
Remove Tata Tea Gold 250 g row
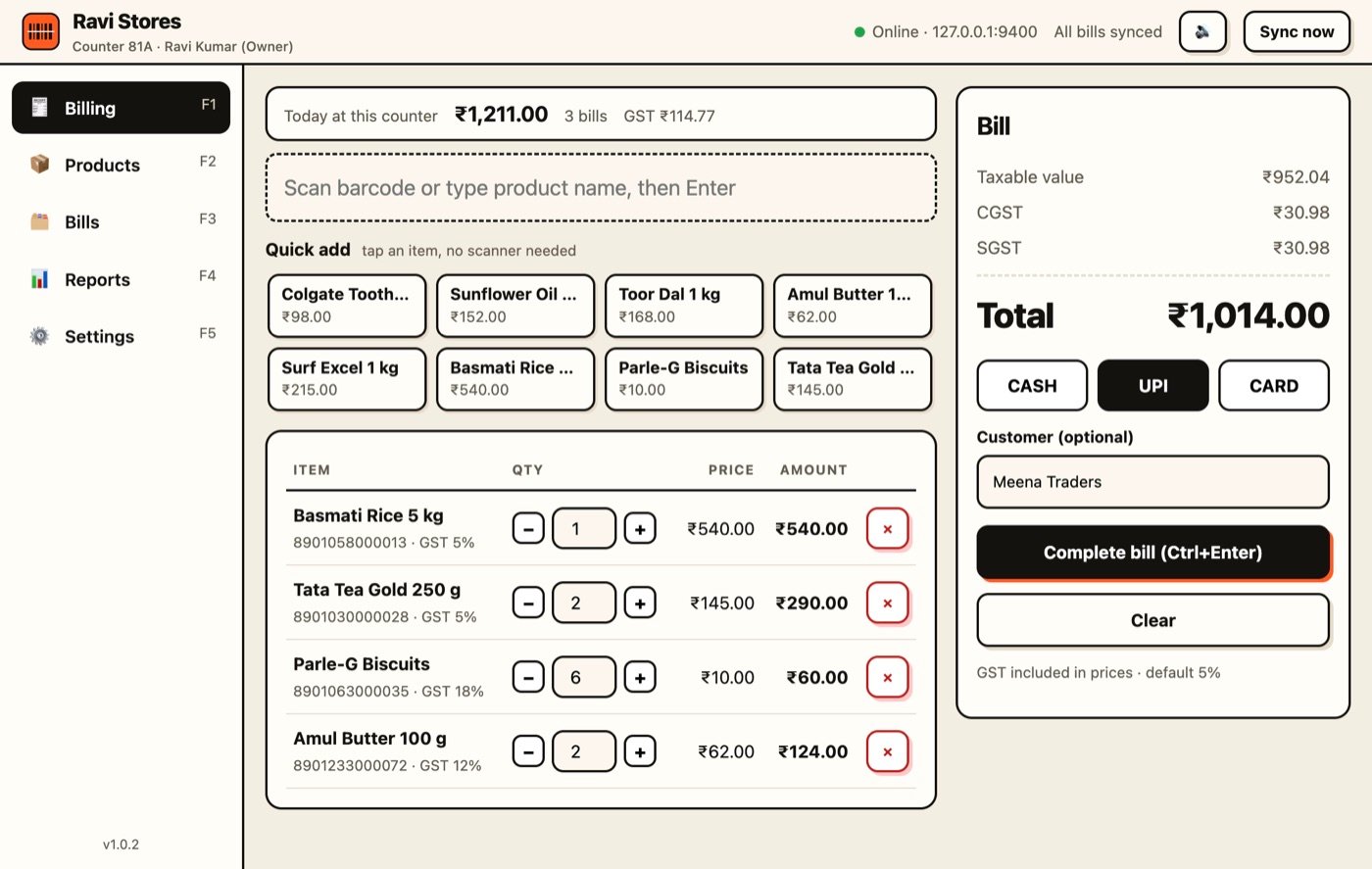[888, 603]
